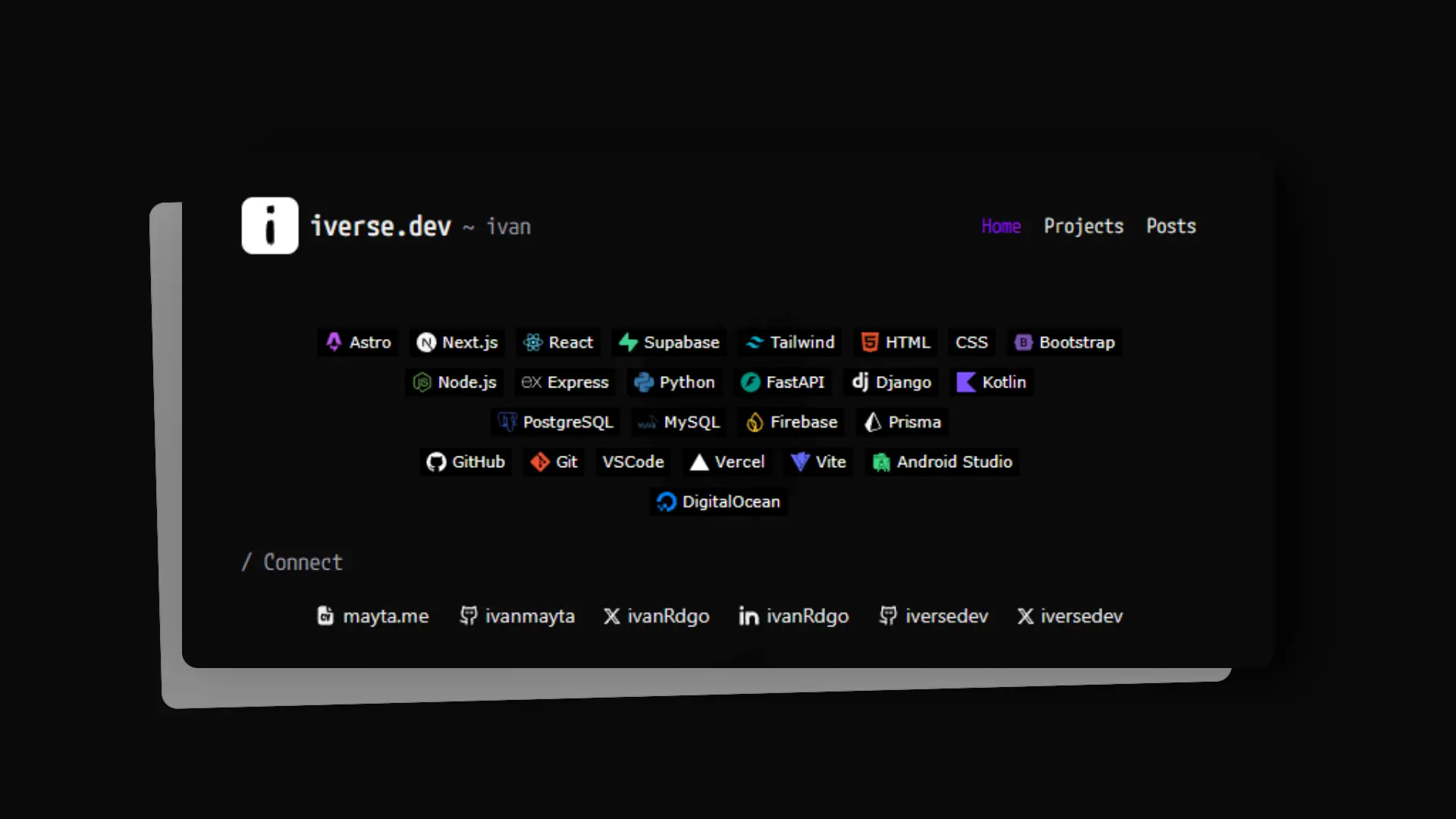Click the Kotlin logo icon
This screenshot has width=1456, height=819.
point(966,382)
